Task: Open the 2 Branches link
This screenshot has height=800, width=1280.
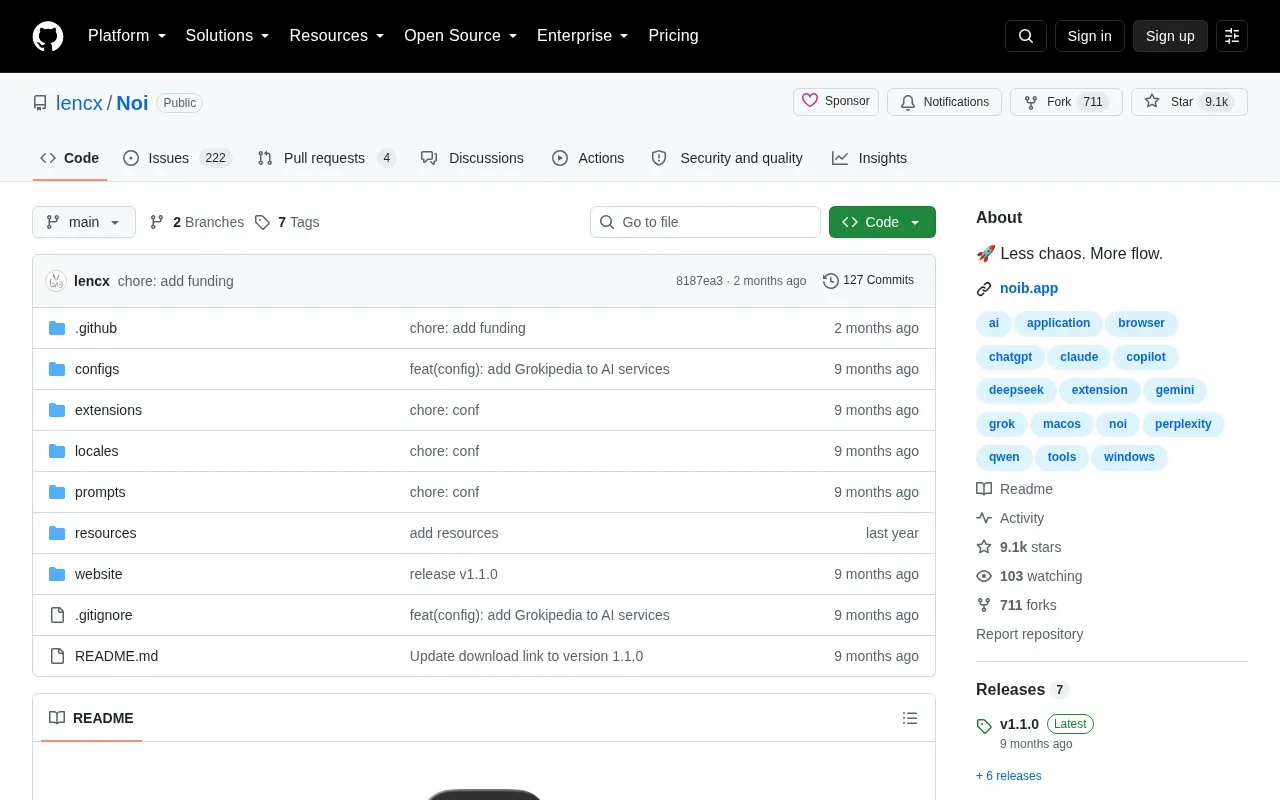Action: pos(197,222)
